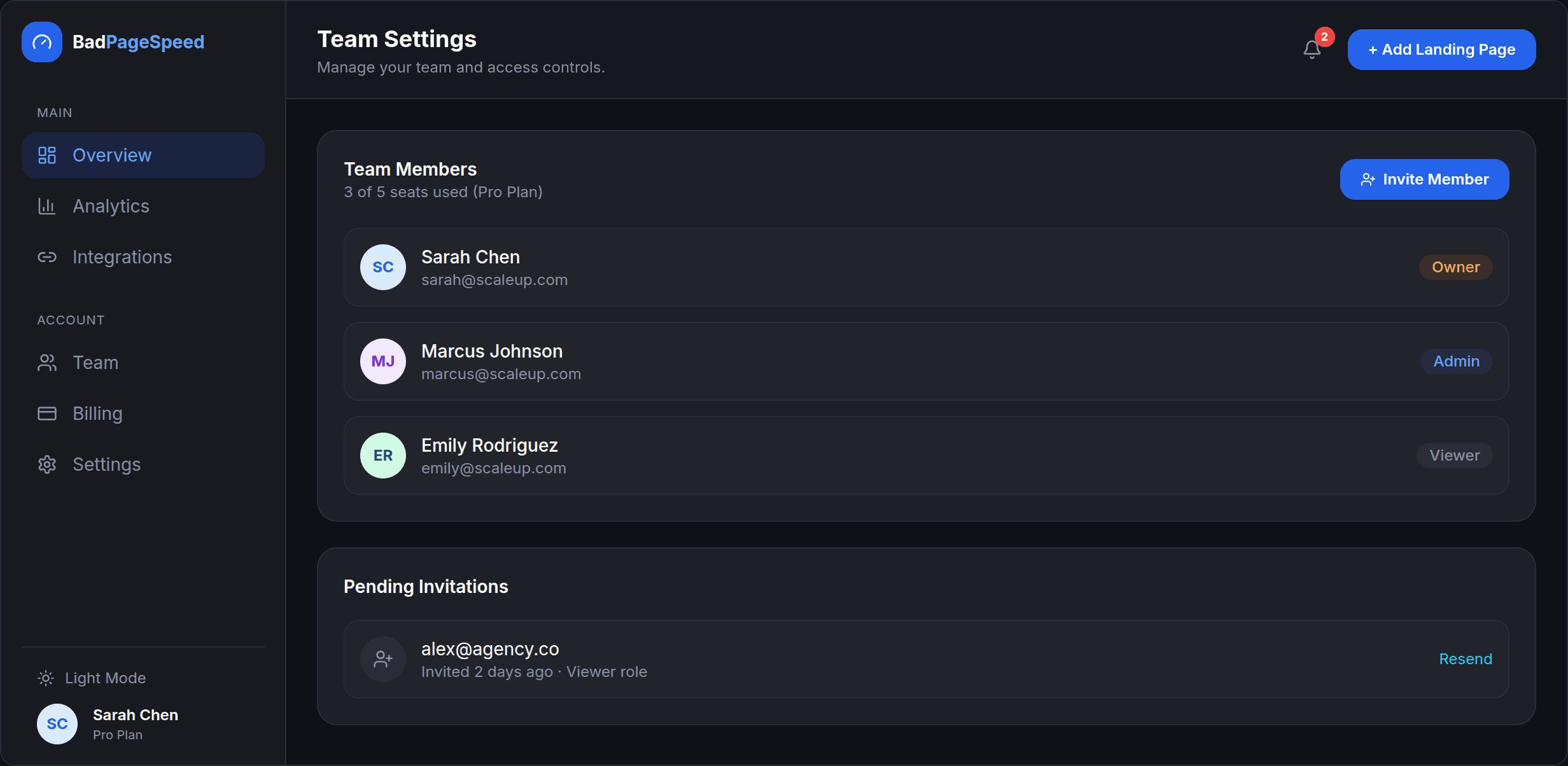Click '3 of 5 seats used (Pro Plan)' text

coord(443,192)
